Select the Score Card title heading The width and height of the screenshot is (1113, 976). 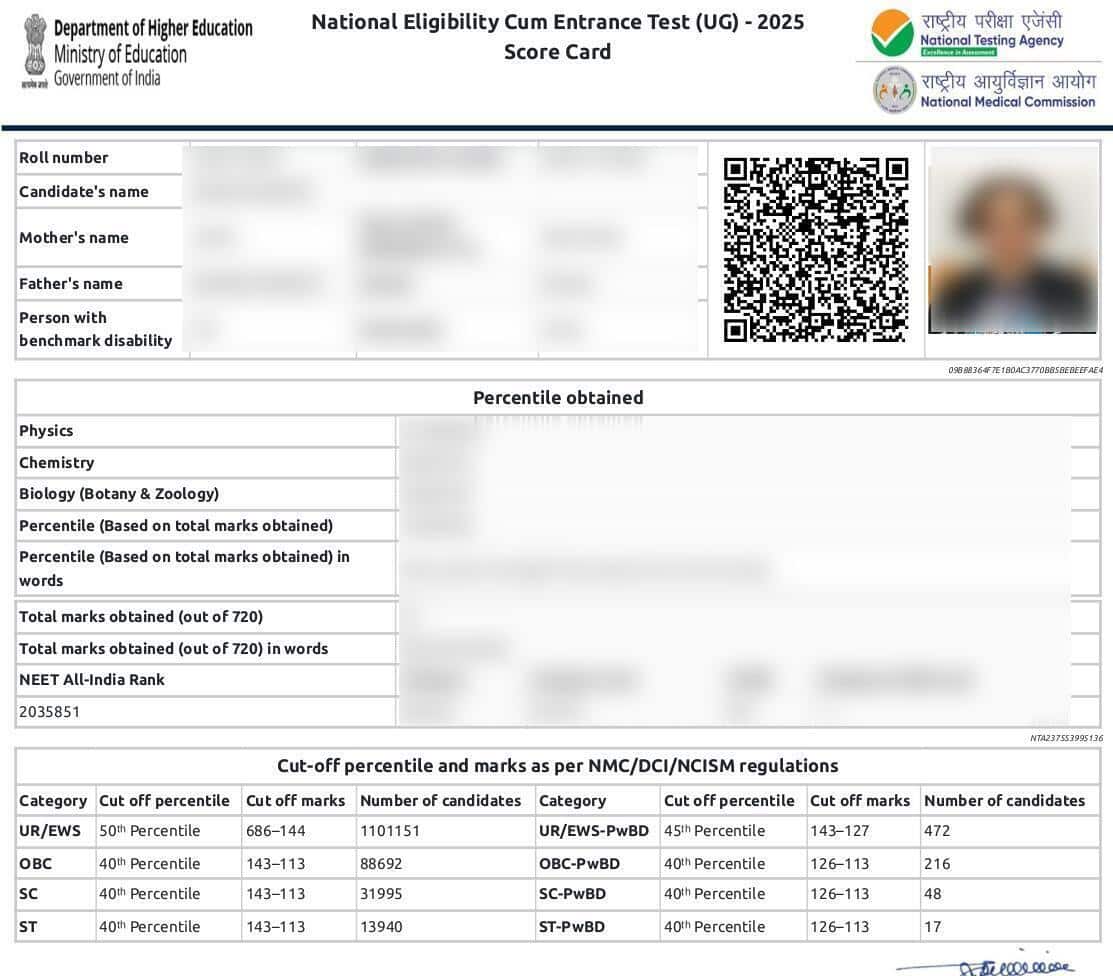(557, 52)
